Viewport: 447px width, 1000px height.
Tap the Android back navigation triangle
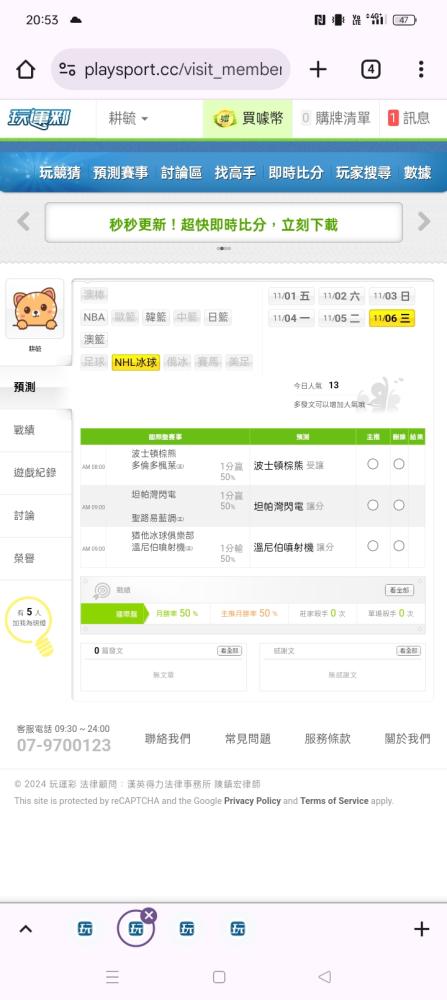324,976
